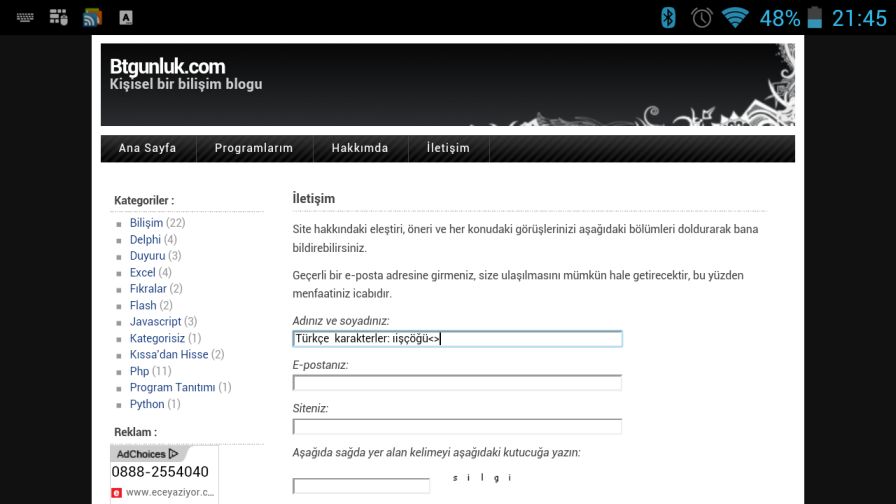896x504 pixels.
Task: Open the Delphi category
Action: (x=145, y=239)
